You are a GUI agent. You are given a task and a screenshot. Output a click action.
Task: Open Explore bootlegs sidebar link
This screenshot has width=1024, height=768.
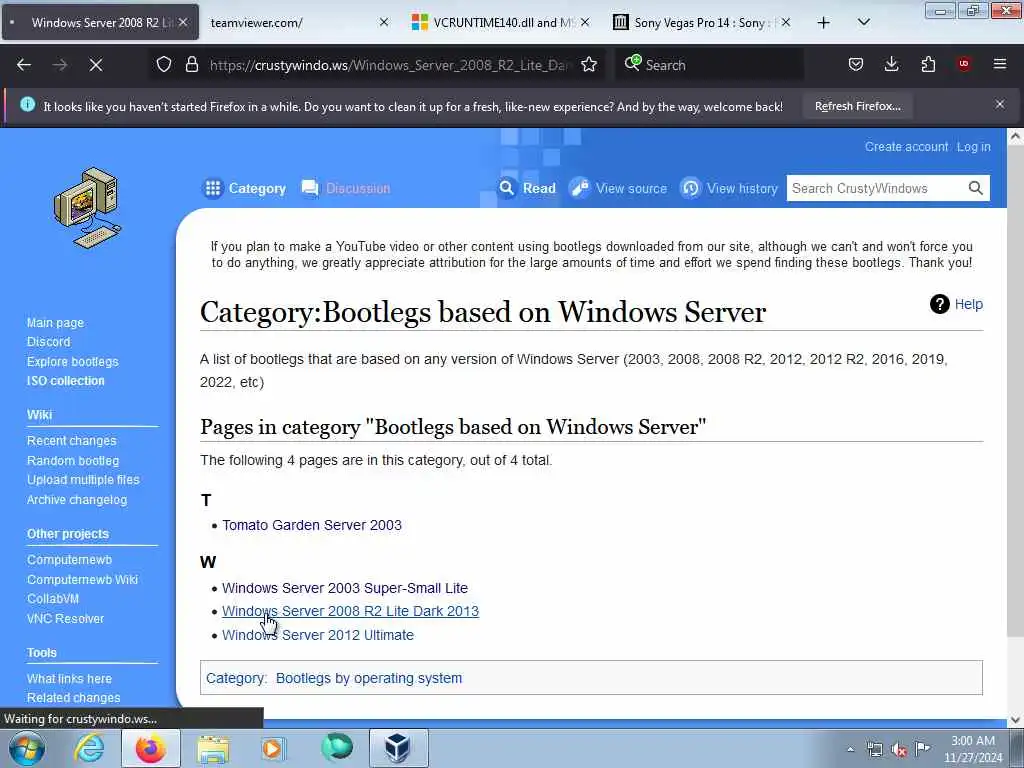tap(72, 361)
